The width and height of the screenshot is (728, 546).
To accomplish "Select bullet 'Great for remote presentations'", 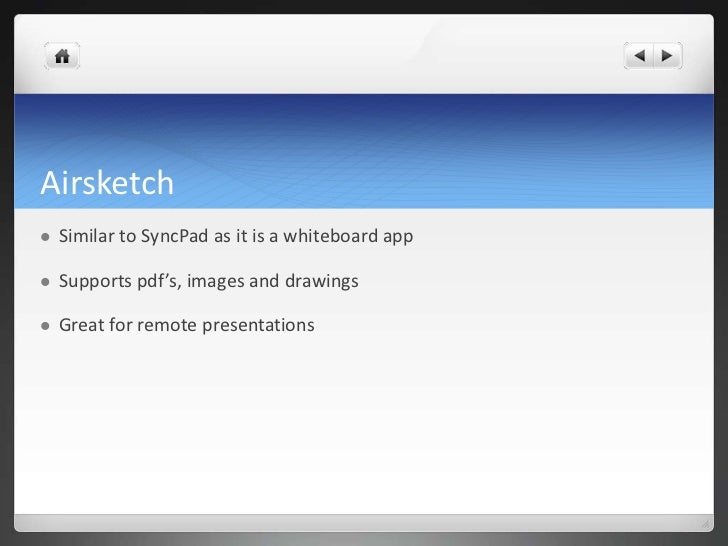I will click(187, 325).
